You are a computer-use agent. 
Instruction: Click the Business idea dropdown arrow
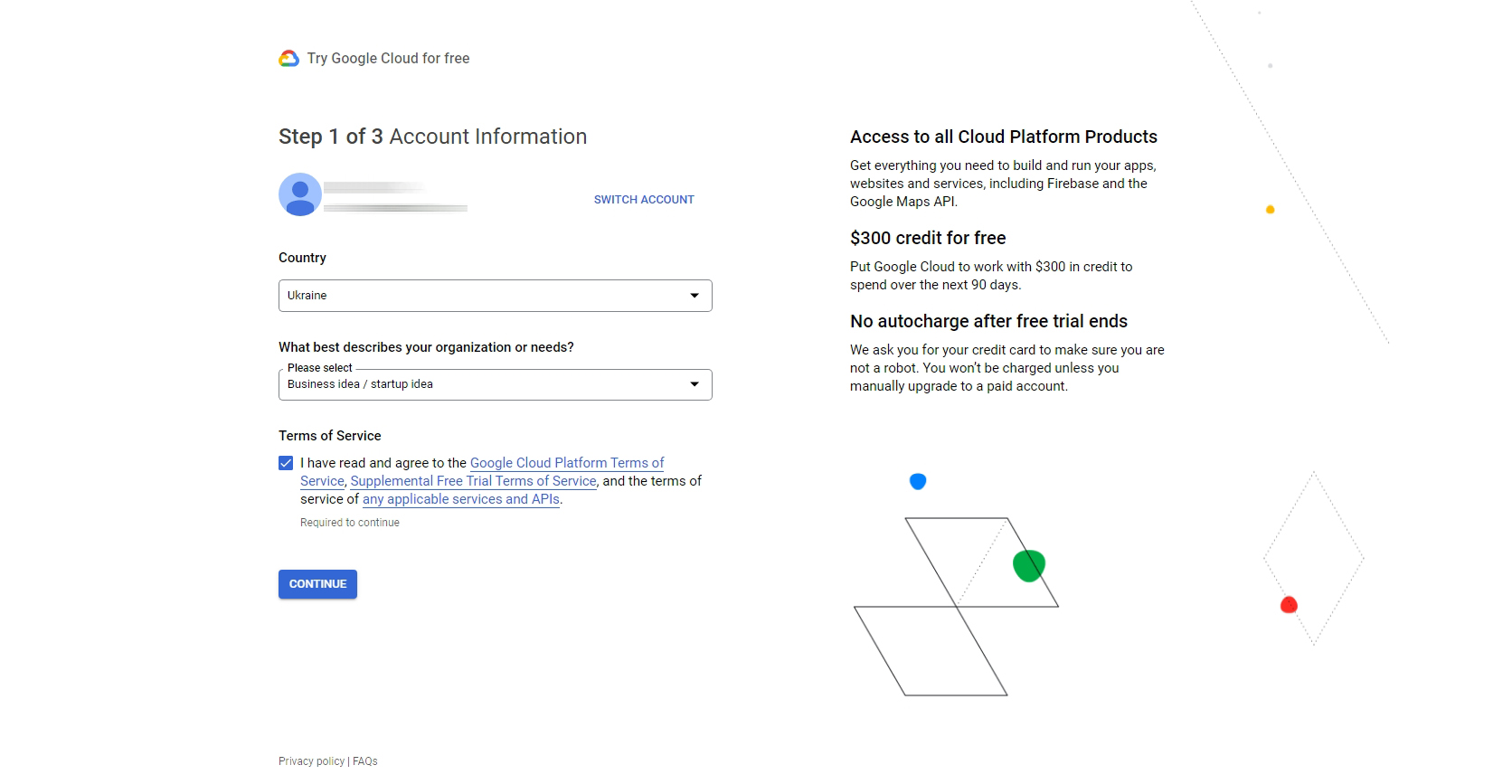point(695,384)
